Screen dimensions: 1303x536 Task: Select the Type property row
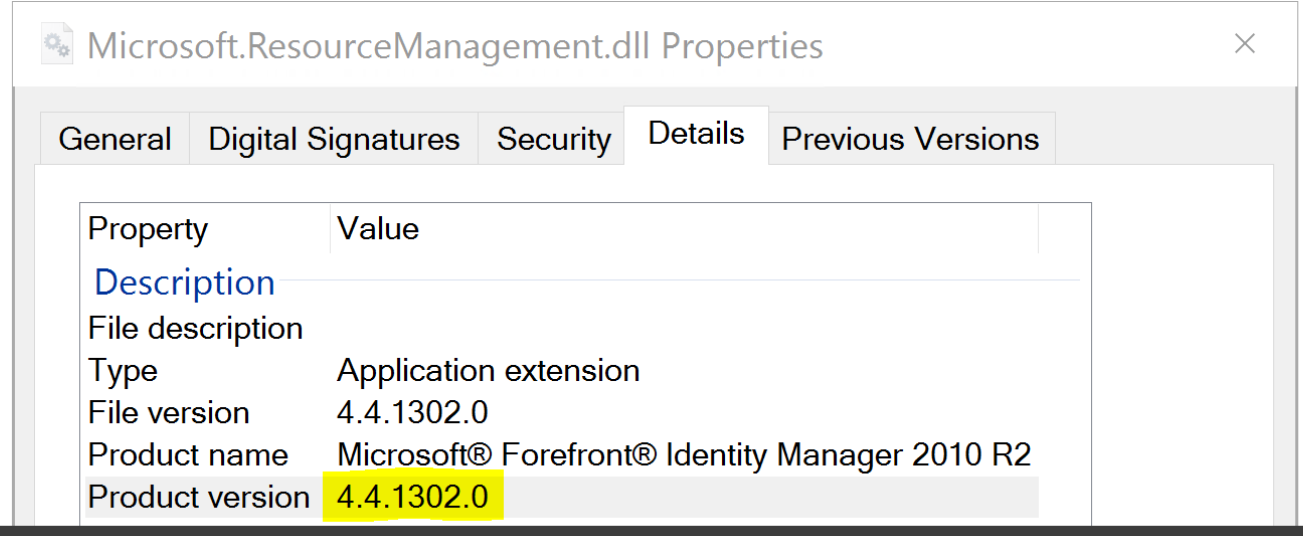point(560,370)
